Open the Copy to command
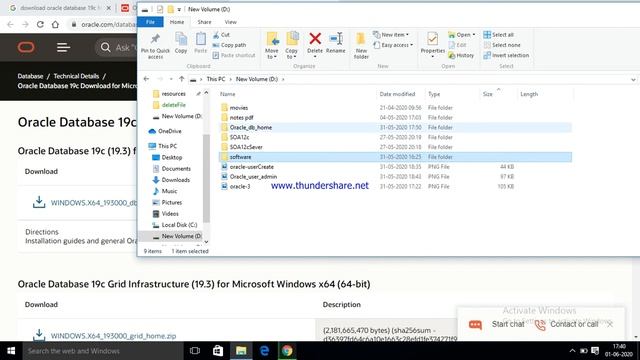The image size is (640, 360). click(291, 45)
